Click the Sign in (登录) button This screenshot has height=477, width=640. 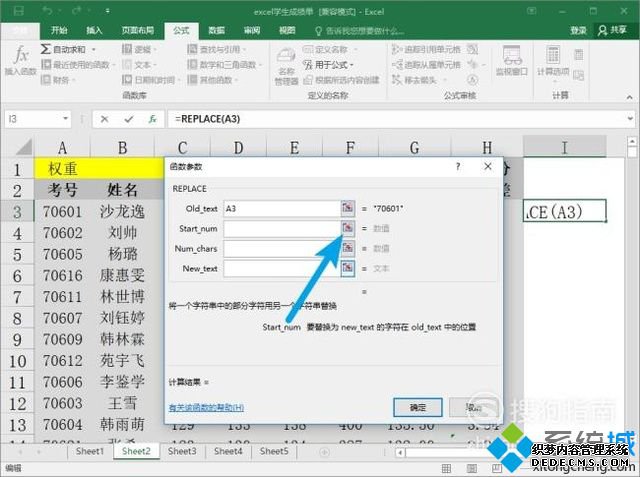click(x=578, y=30)
